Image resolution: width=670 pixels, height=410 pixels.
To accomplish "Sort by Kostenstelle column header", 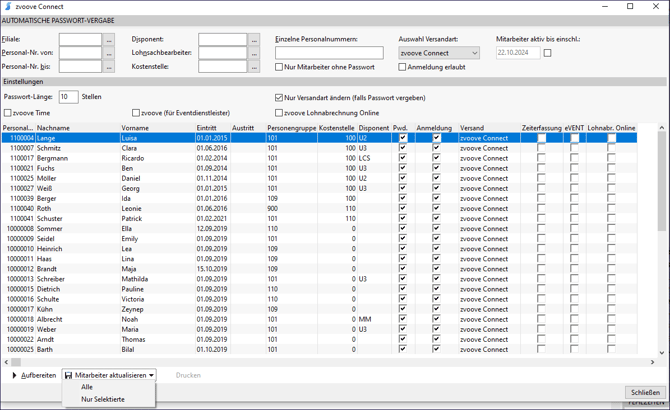I will tap(337, 128).
